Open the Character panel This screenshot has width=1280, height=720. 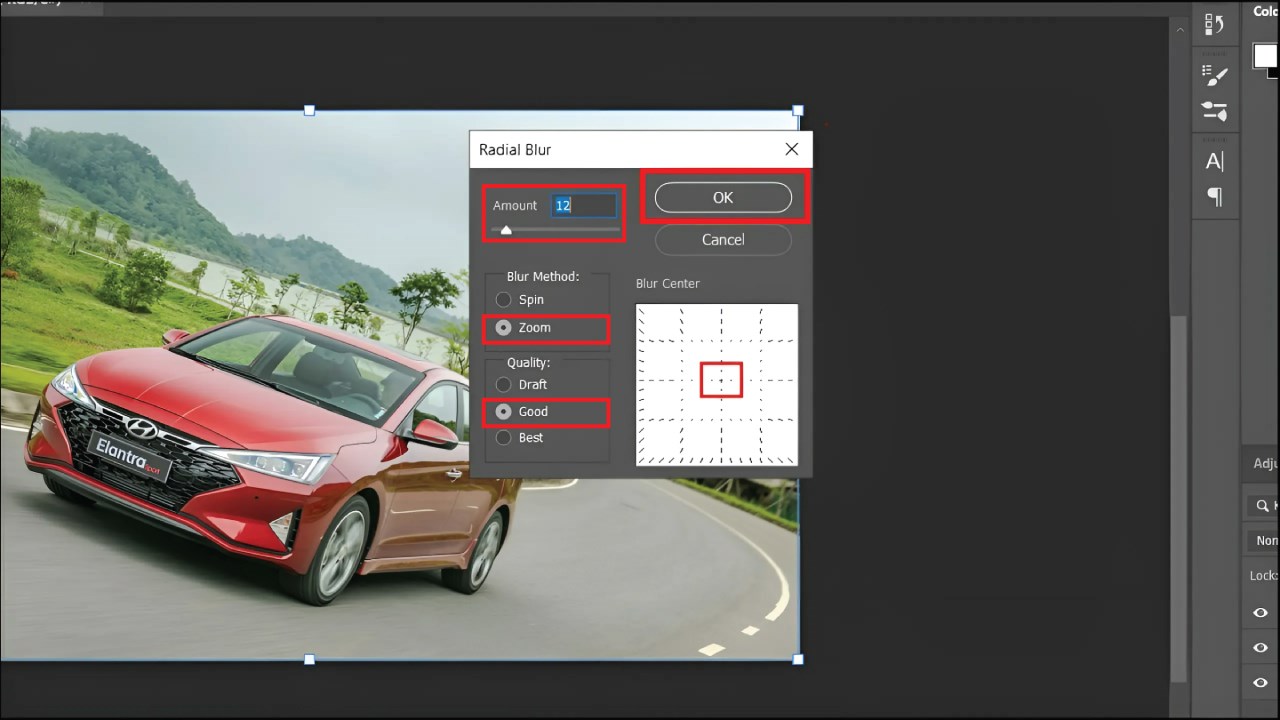pos(1213,160)
